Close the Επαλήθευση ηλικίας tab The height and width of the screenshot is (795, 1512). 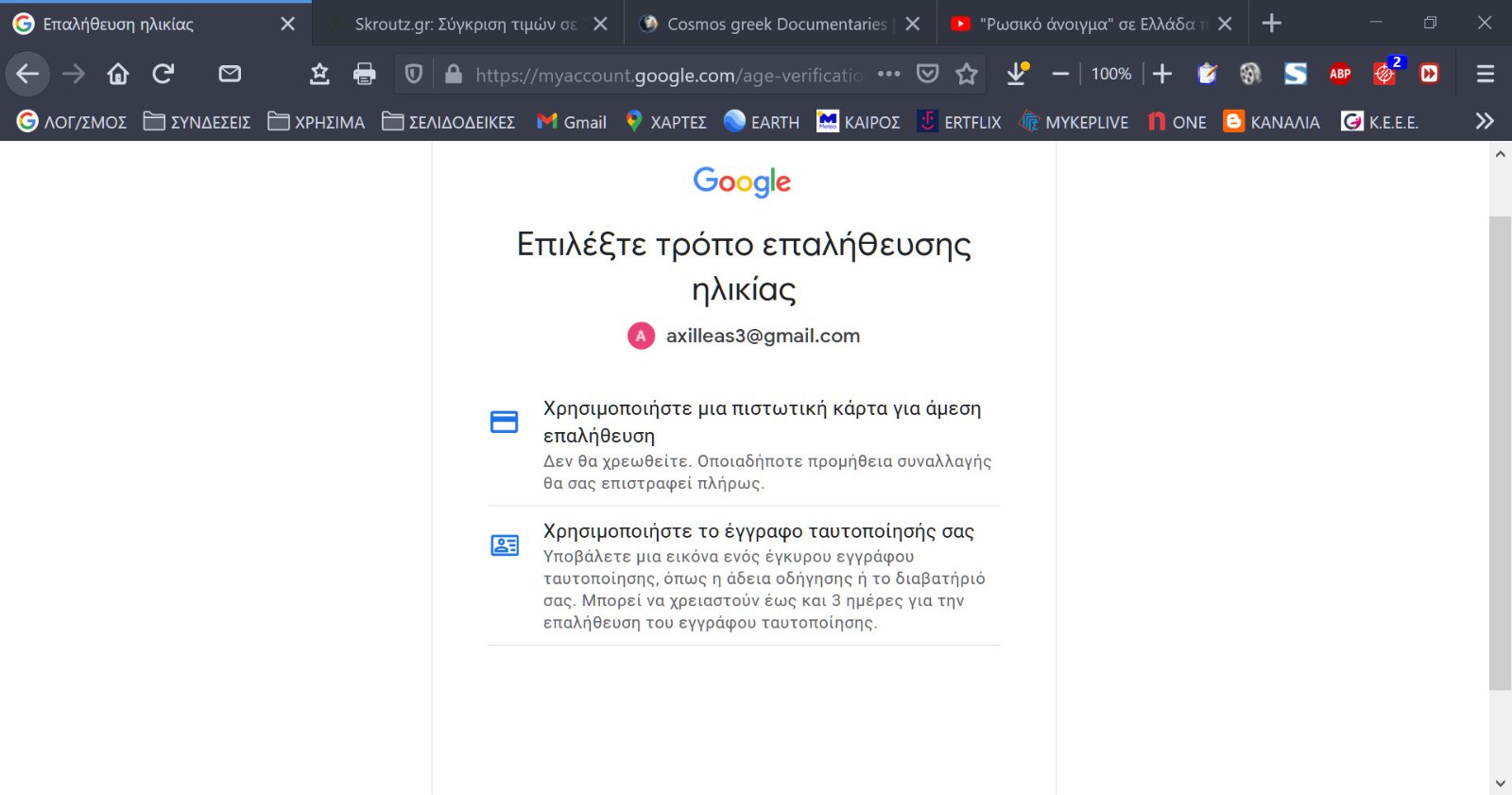coord(287,24)
